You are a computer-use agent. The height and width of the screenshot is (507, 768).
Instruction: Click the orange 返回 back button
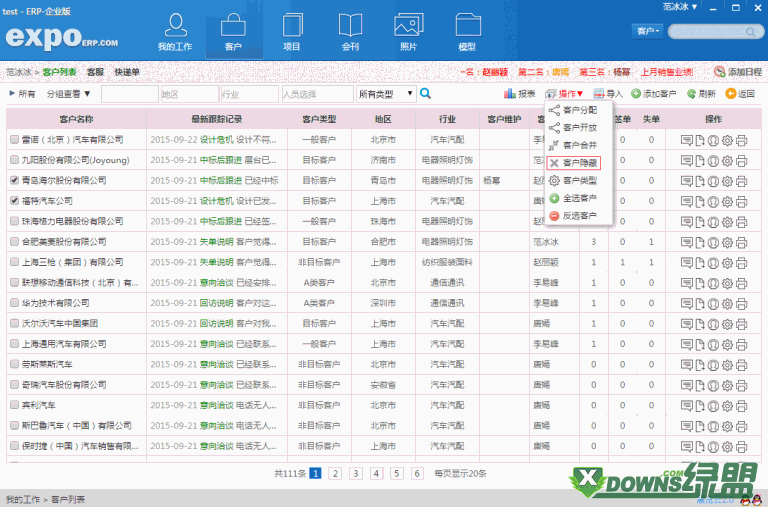[x=740, y=94]
